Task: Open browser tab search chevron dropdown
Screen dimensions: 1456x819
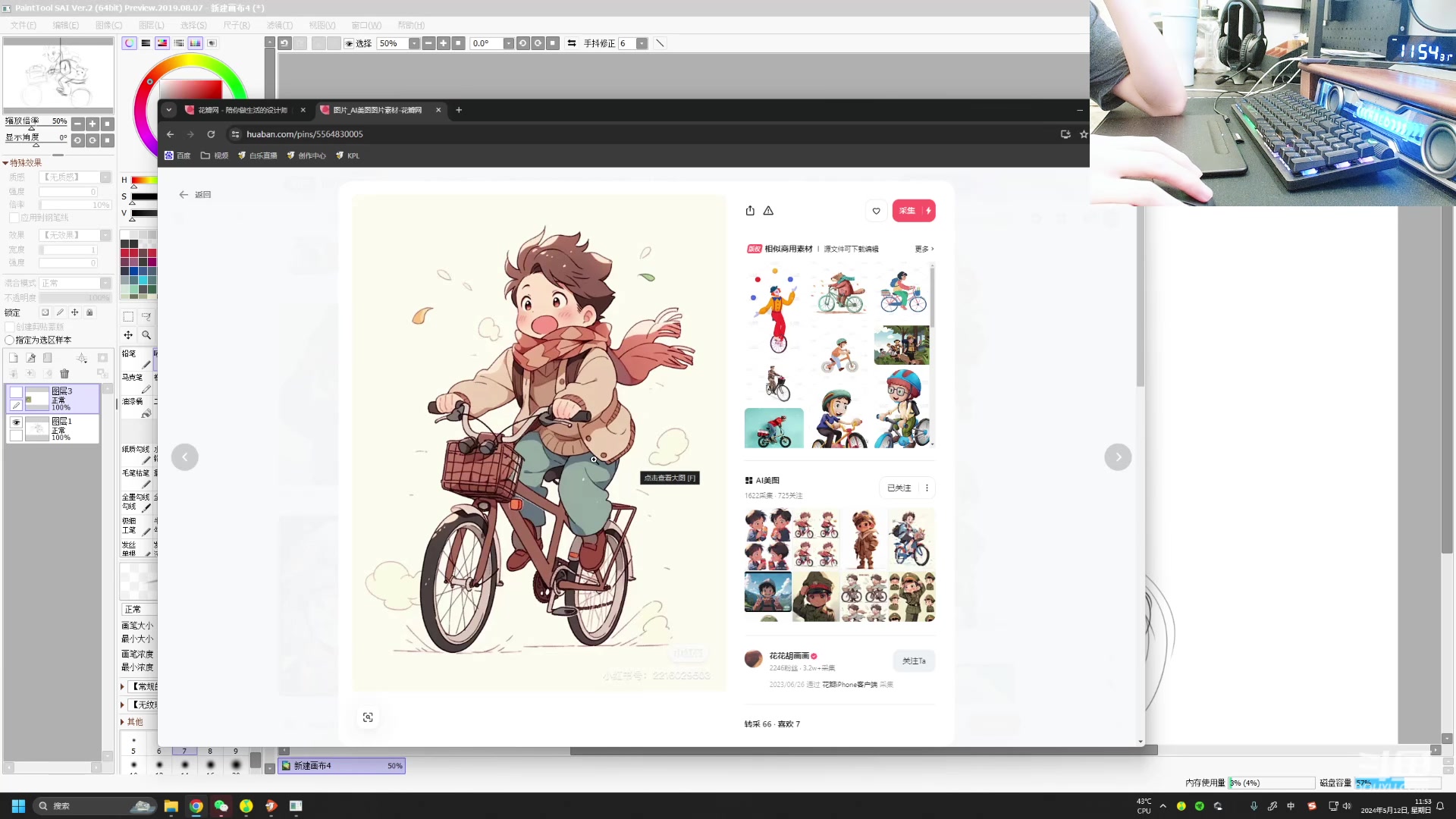Action: click(x=169, y=110)
